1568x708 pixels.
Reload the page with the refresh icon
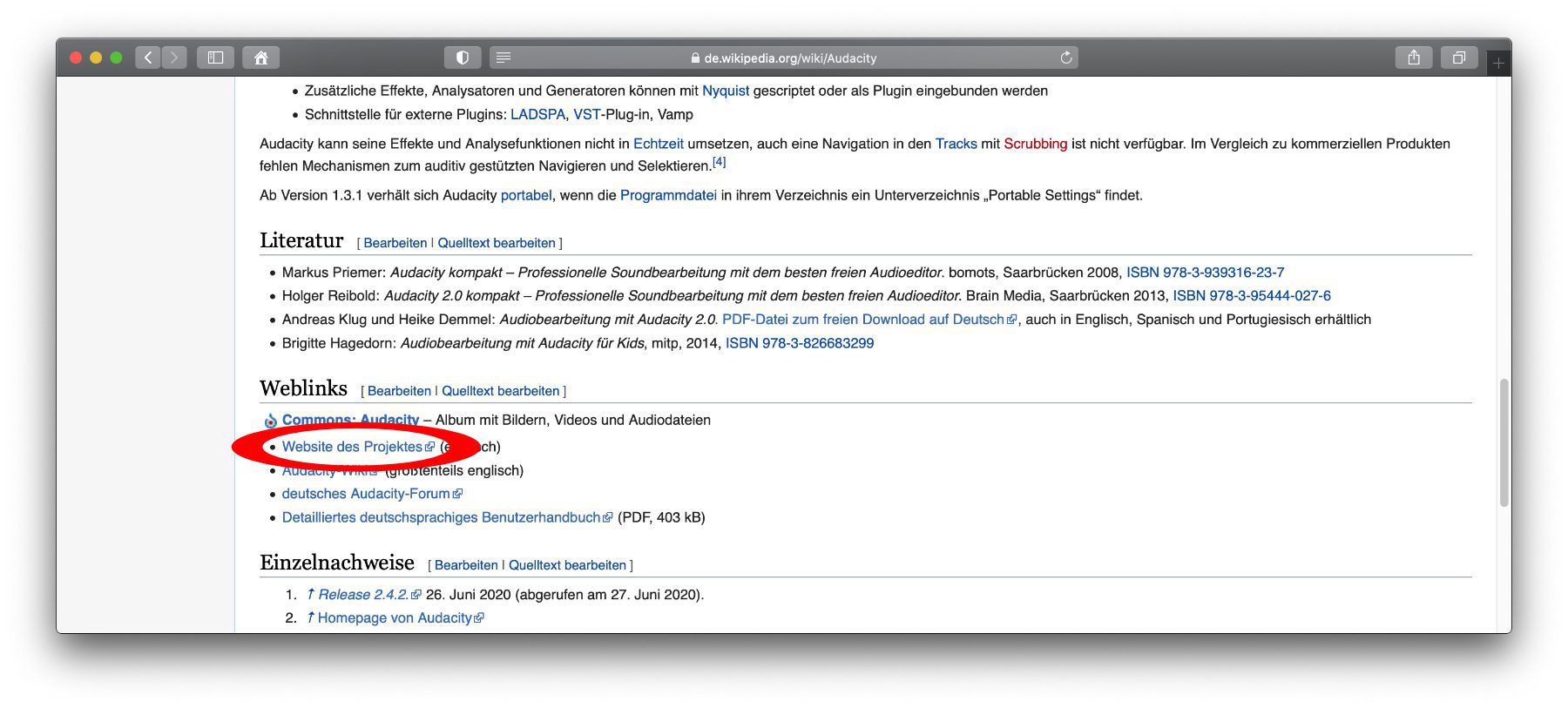pos(1065,57)
